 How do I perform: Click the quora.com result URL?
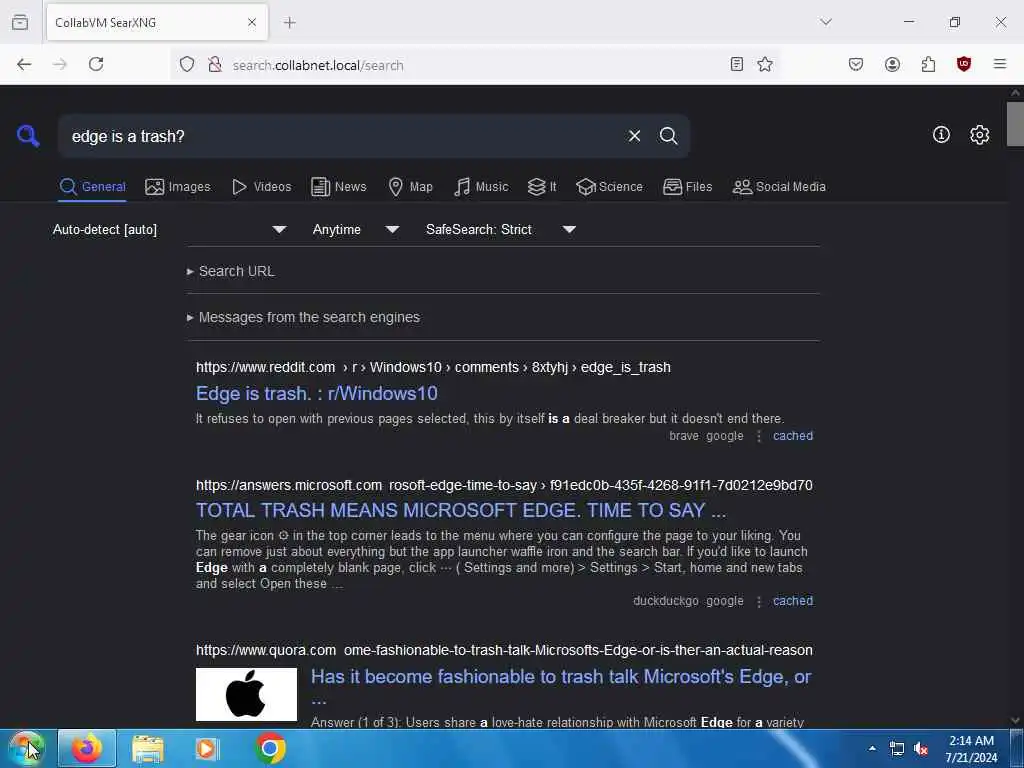[504, 650]
